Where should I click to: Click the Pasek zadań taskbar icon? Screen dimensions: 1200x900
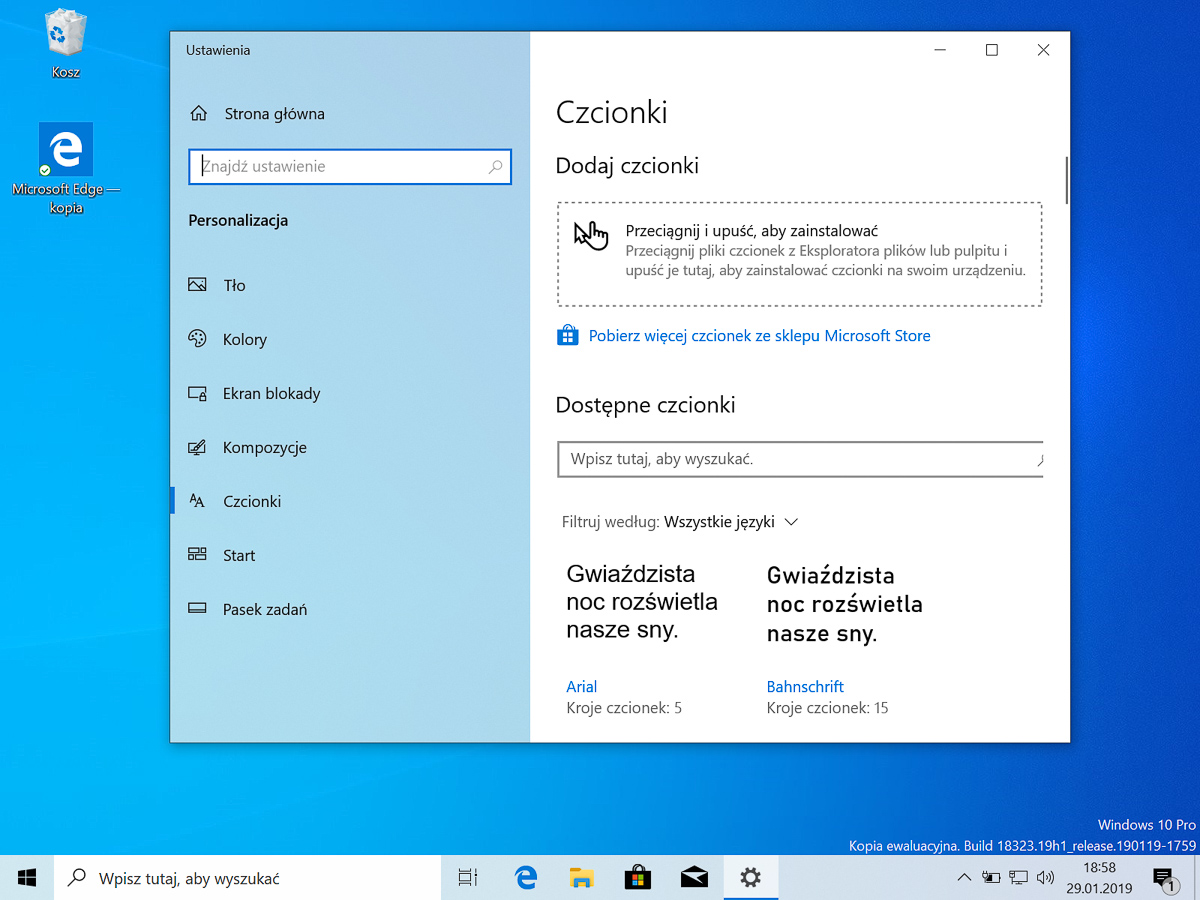click(x=197, y=609)
